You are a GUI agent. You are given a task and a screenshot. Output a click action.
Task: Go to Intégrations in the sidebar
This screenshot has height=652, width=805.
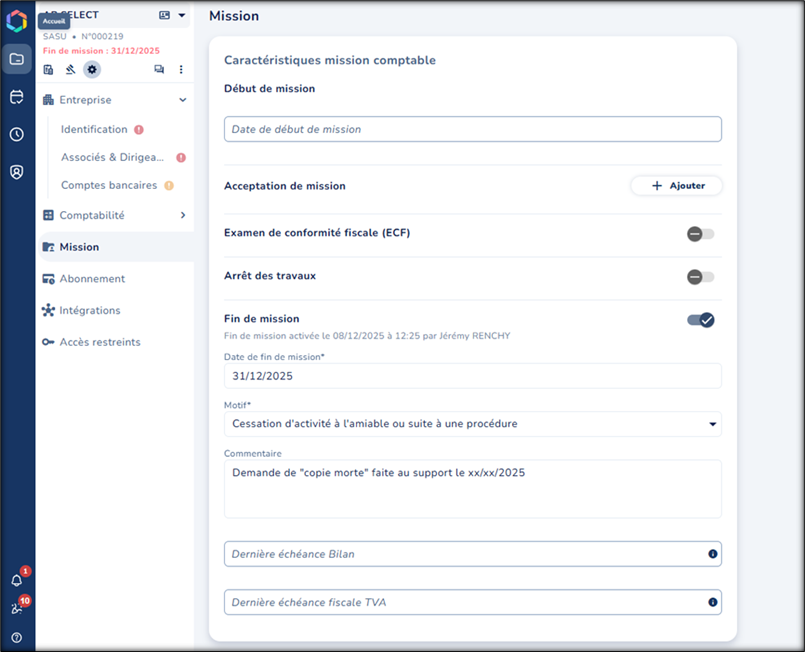coord(90,310)
